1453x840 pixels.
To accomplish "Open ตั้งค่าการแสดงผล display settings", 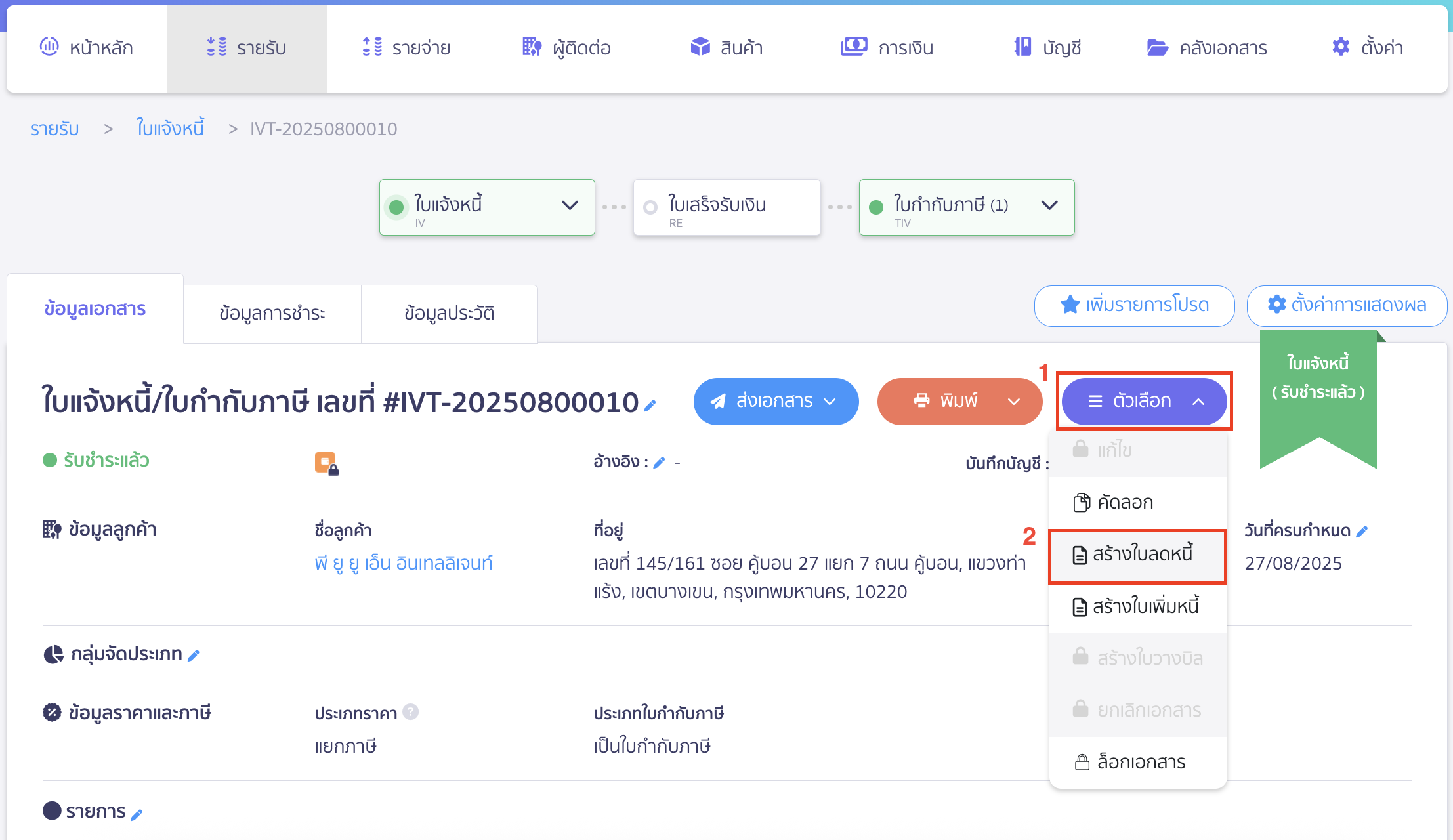I will tap(1347, 305).
